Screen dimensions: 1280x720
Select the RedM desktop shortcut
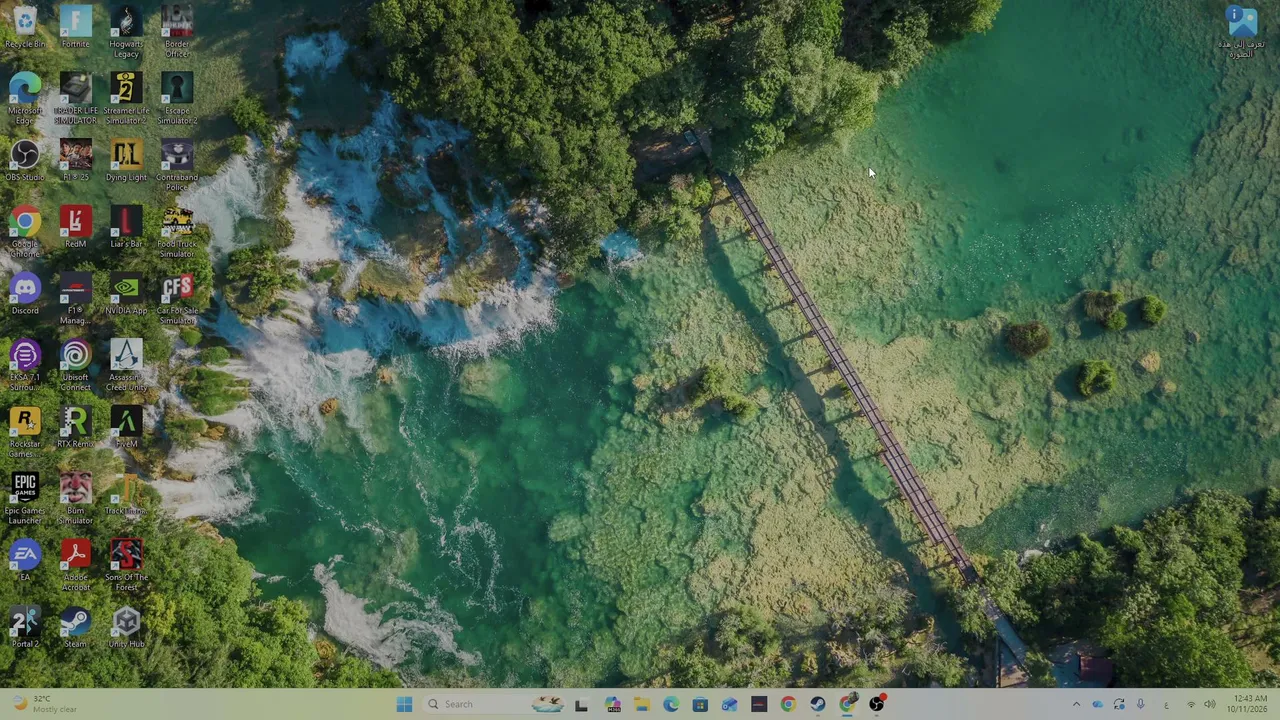pyautogui.click(x=75, y=227)
